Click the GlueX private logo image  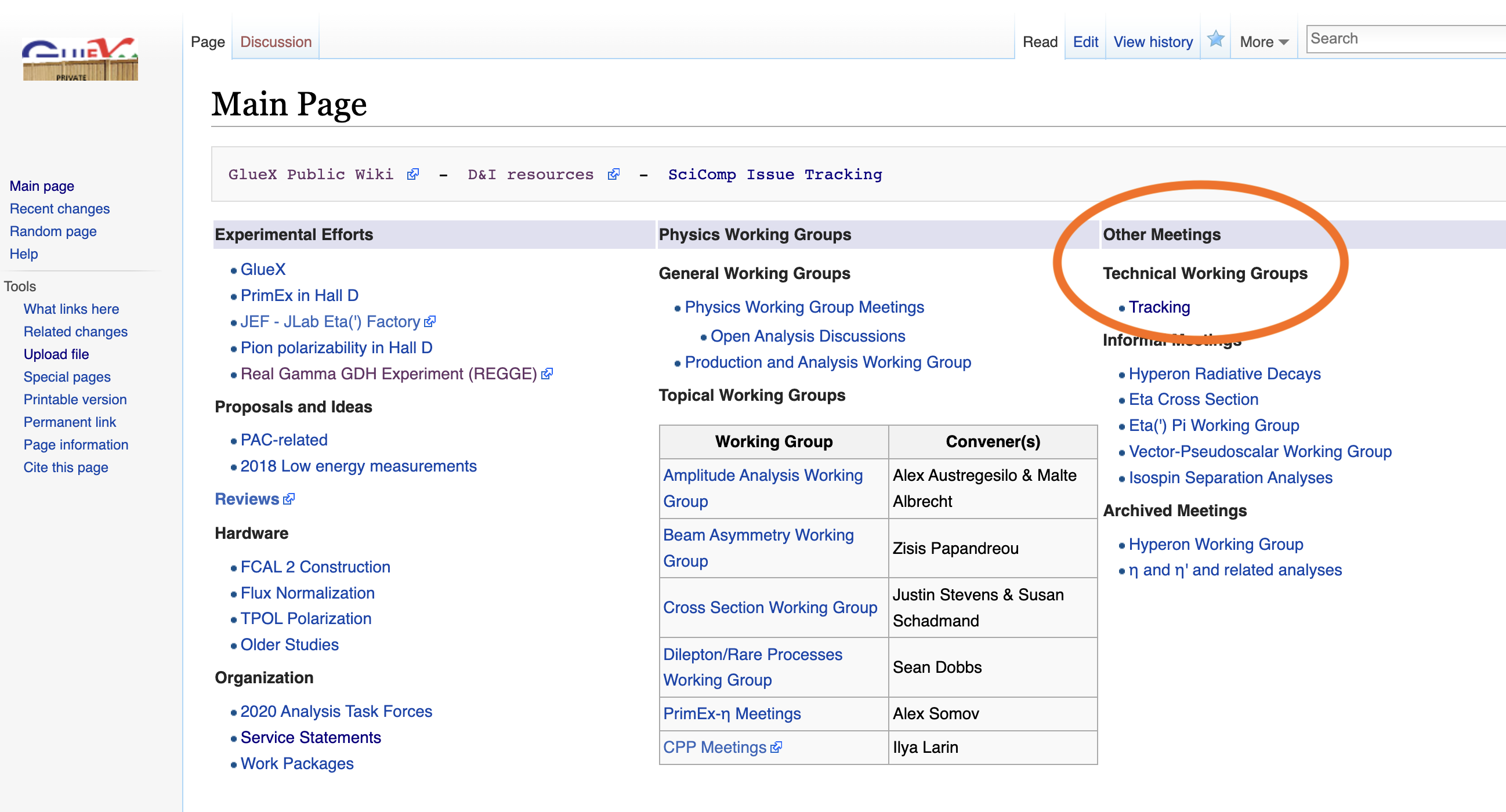(80, 59)
